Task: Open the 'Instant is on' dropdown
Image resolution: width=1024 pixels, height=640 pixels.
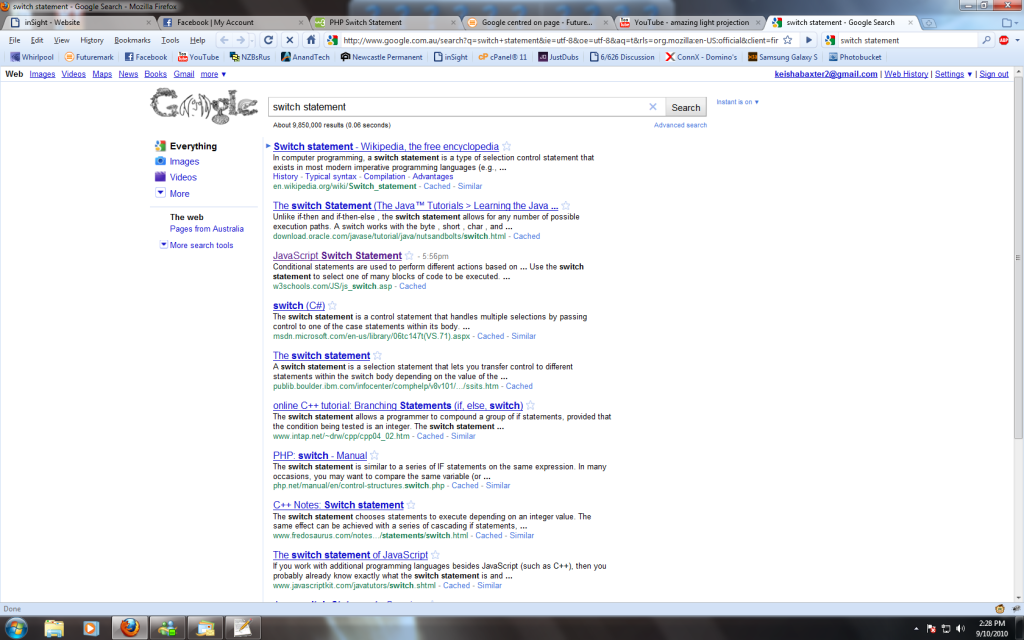Action: point(737,102)
